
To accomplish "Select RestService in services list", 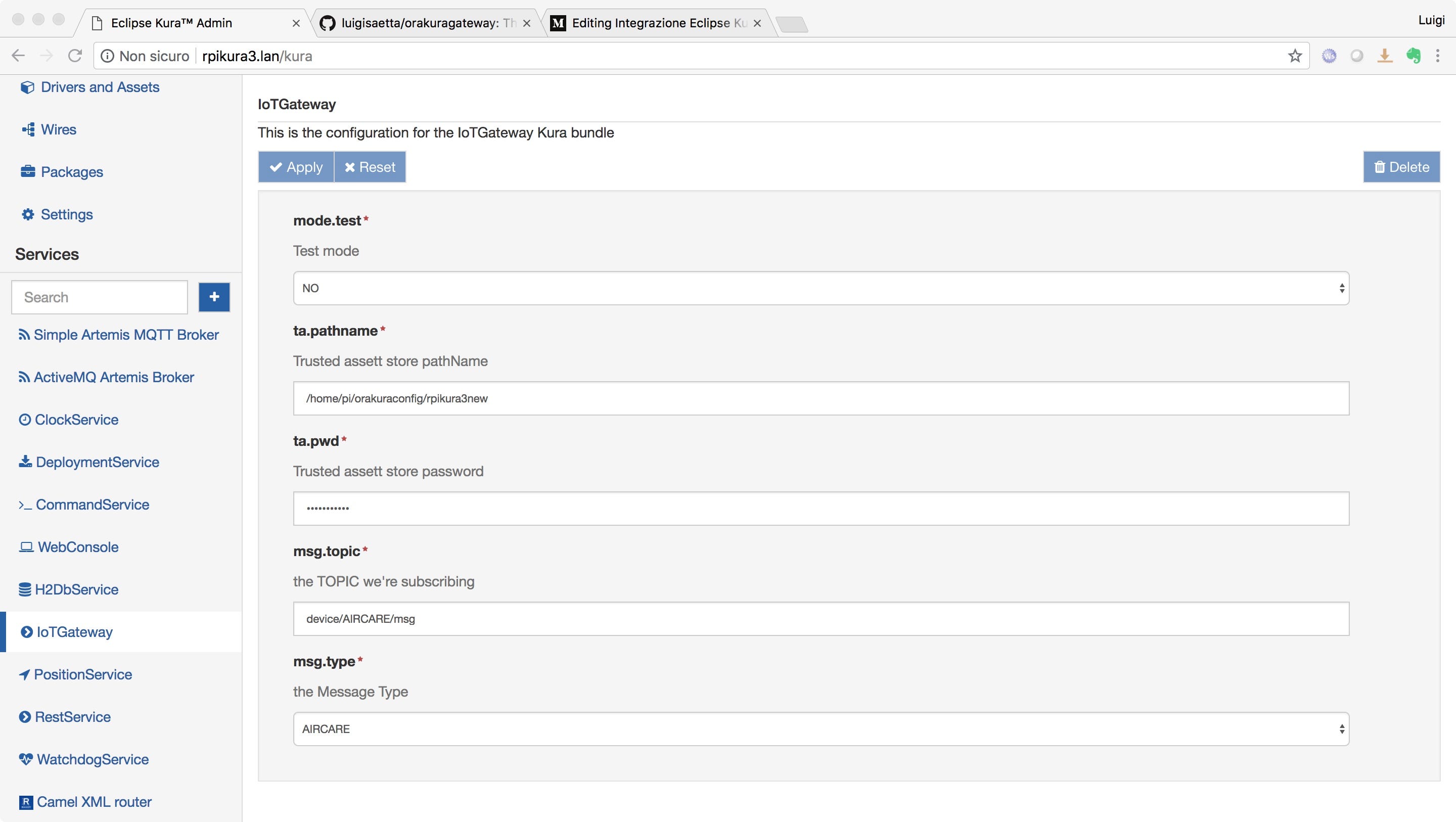I will (x=72, y=717).
